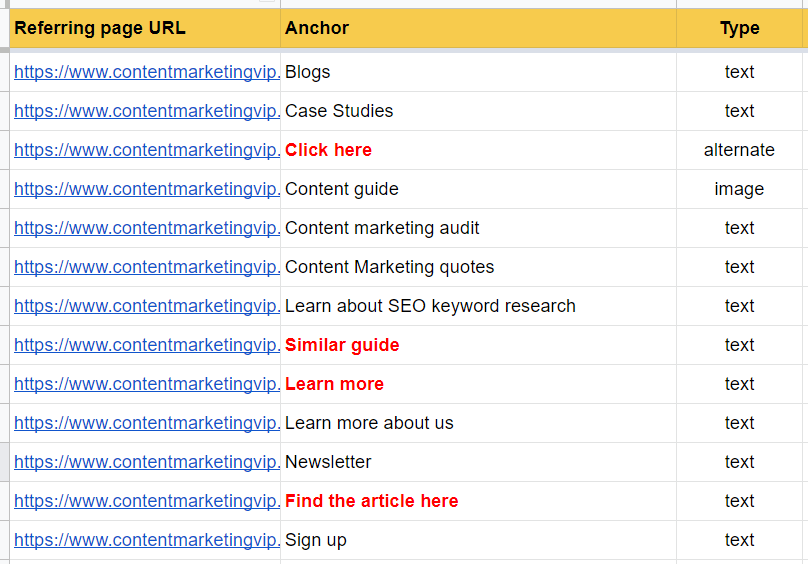Open the URL link in the Sign up row

(x=147, y=540)
